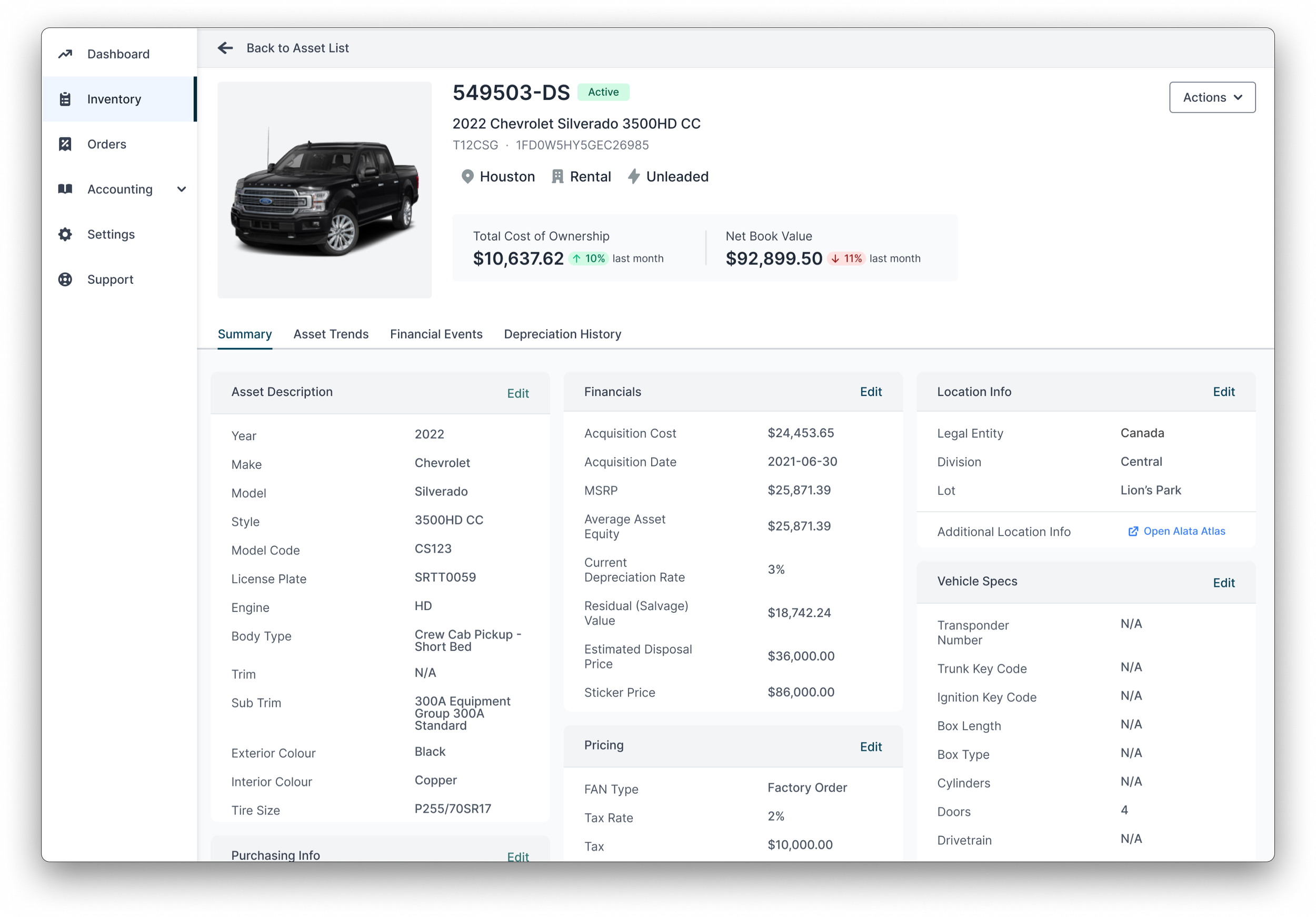Open the Actions dropdown
Image resolution: width=1316 pixels, height=917 pixels.
pos(1212,97)
